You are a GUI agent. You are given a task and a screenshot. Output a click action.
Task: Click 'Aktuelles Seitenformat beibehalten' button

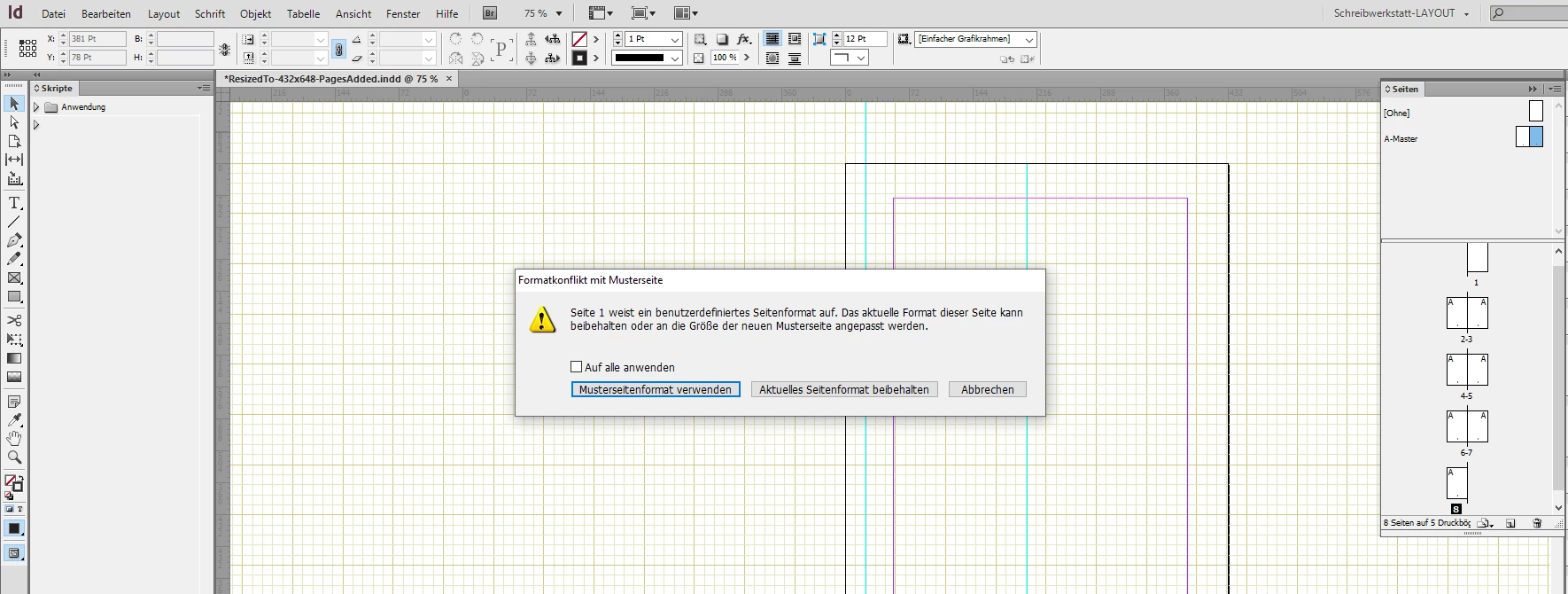tap(844, 389)
